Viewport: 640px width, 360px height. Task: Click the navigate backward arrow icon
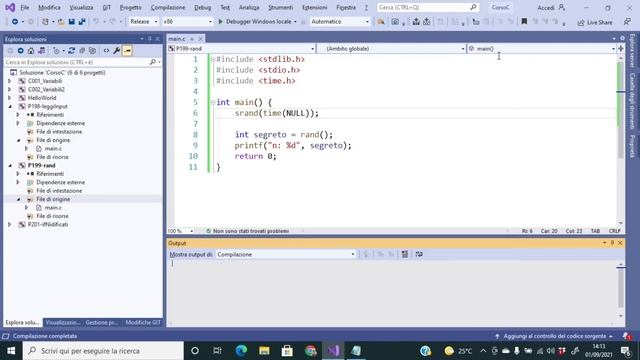pyautogui.click(x=15, y=22)
